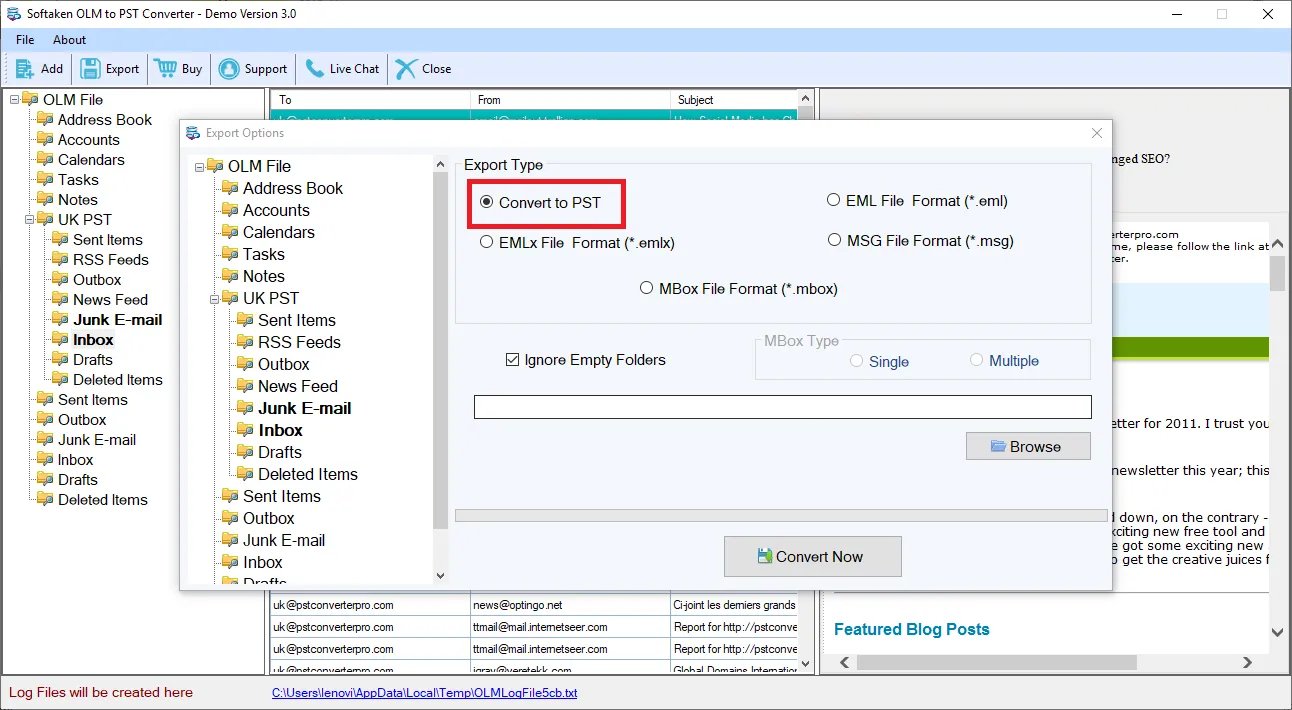The width and height of the screenshot is (1292, 710).
Task: Open the OLMLogFile txt path link
Action: pyautogui.click(x=425, y=692)
